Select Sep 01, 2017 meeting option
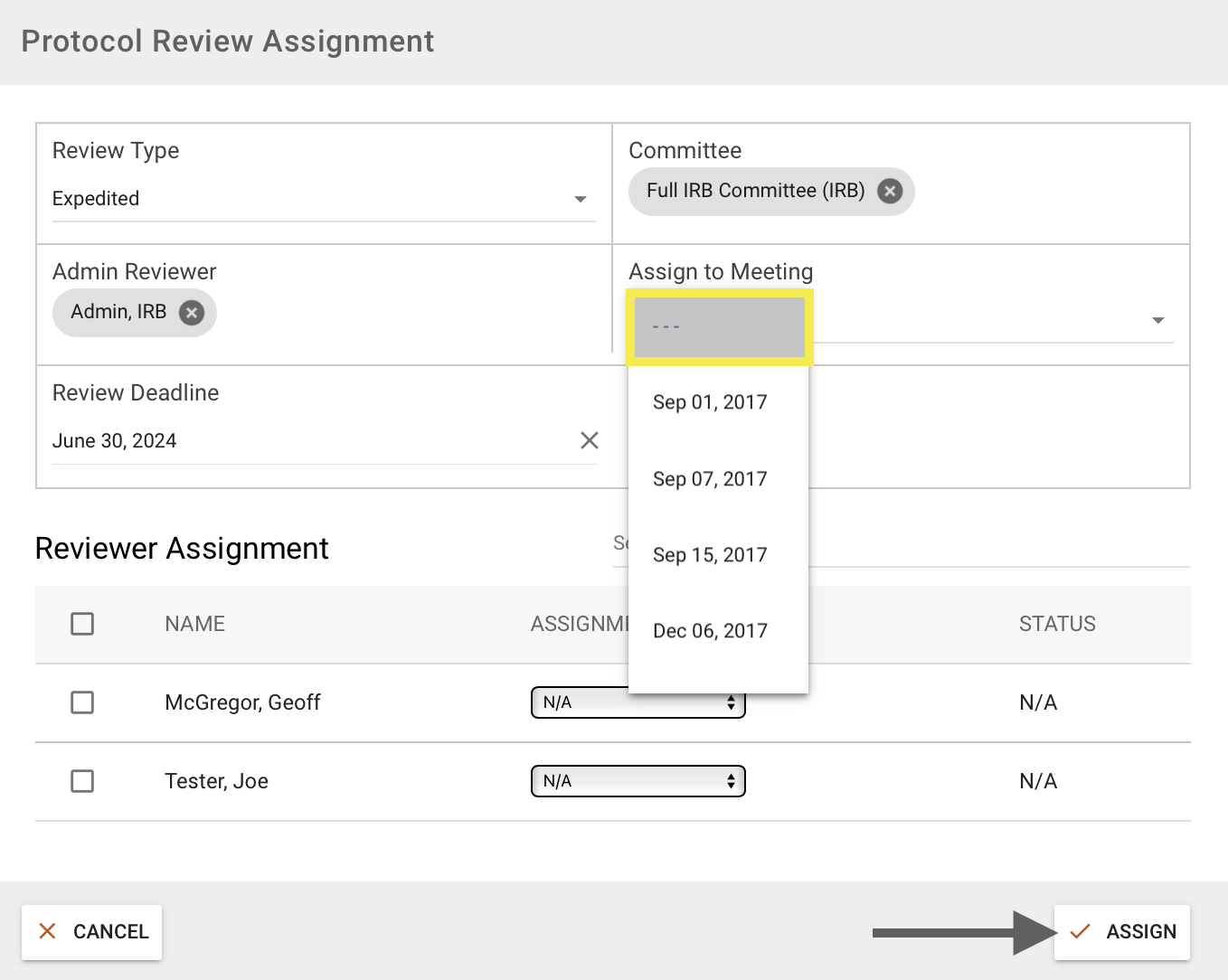This screenshot has height=980, width=1228. click(x=710, y=402)
